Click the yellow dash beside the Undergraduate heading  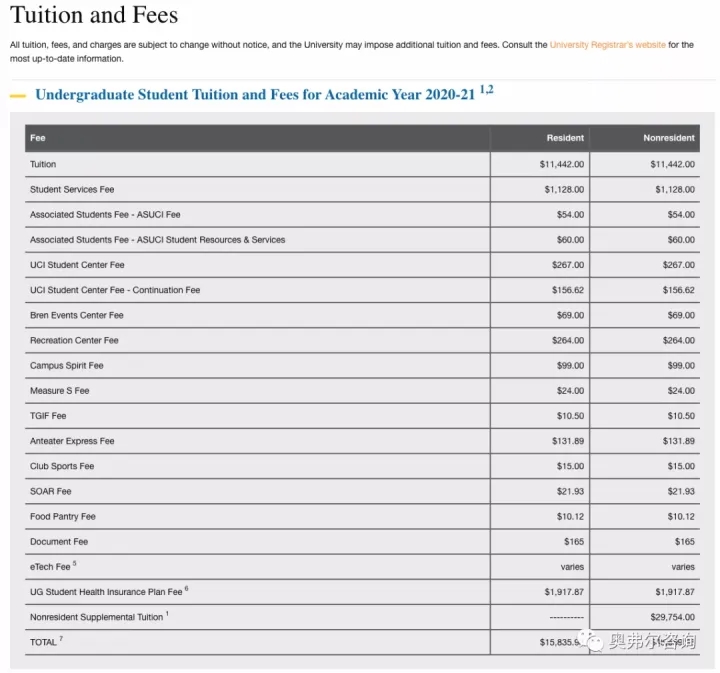[x=18, y=96]
